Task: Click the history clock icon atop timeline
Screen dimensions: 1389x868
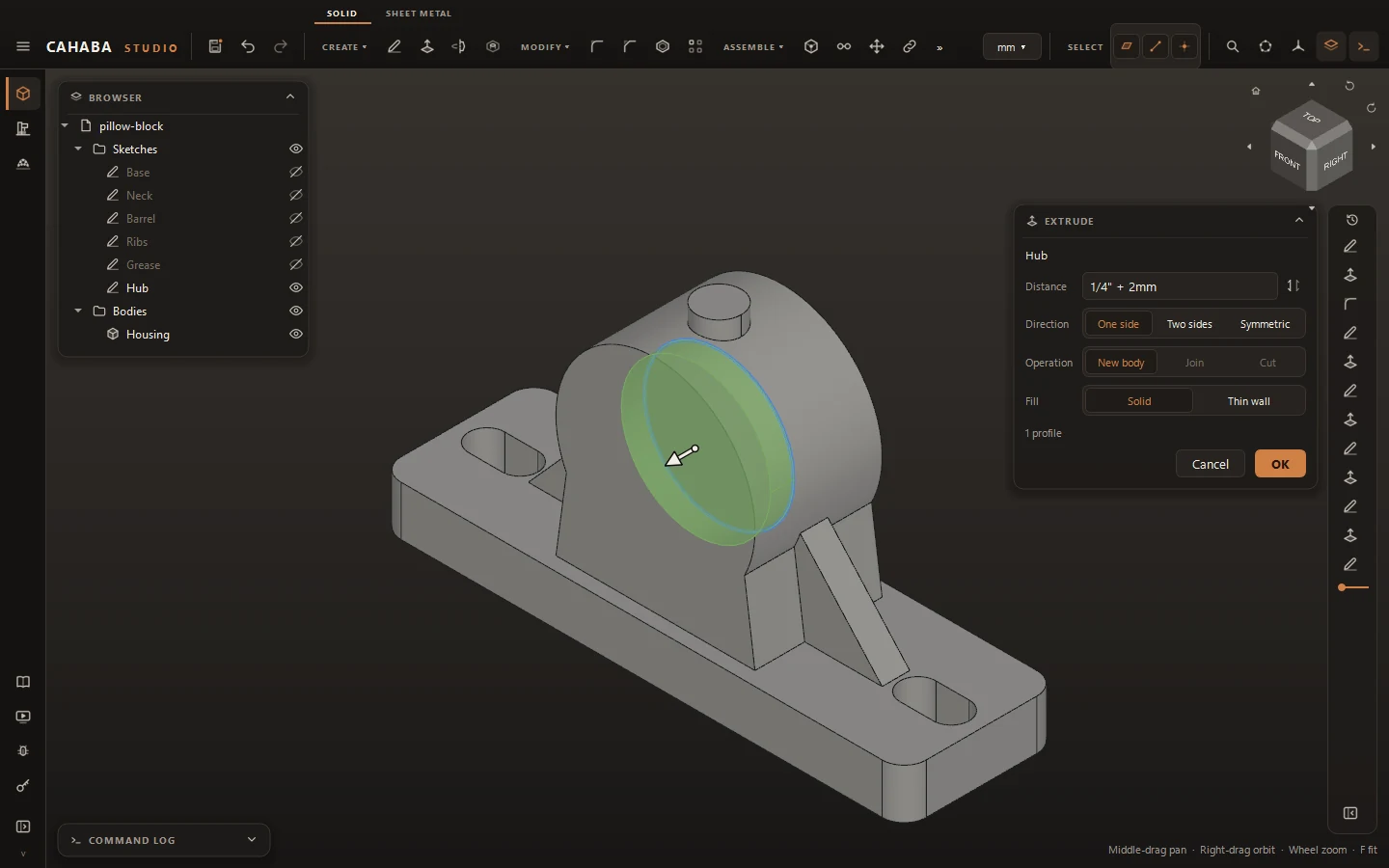Action: (1351, 220)
